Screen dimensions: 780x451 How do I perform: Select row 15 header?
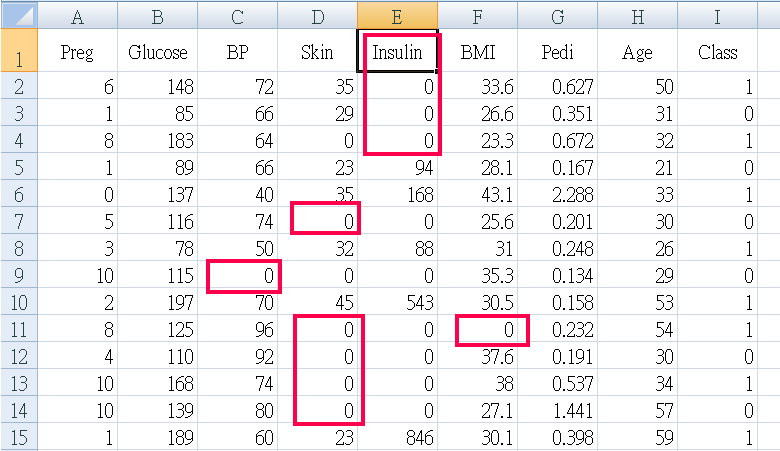[x=19, y=437]
